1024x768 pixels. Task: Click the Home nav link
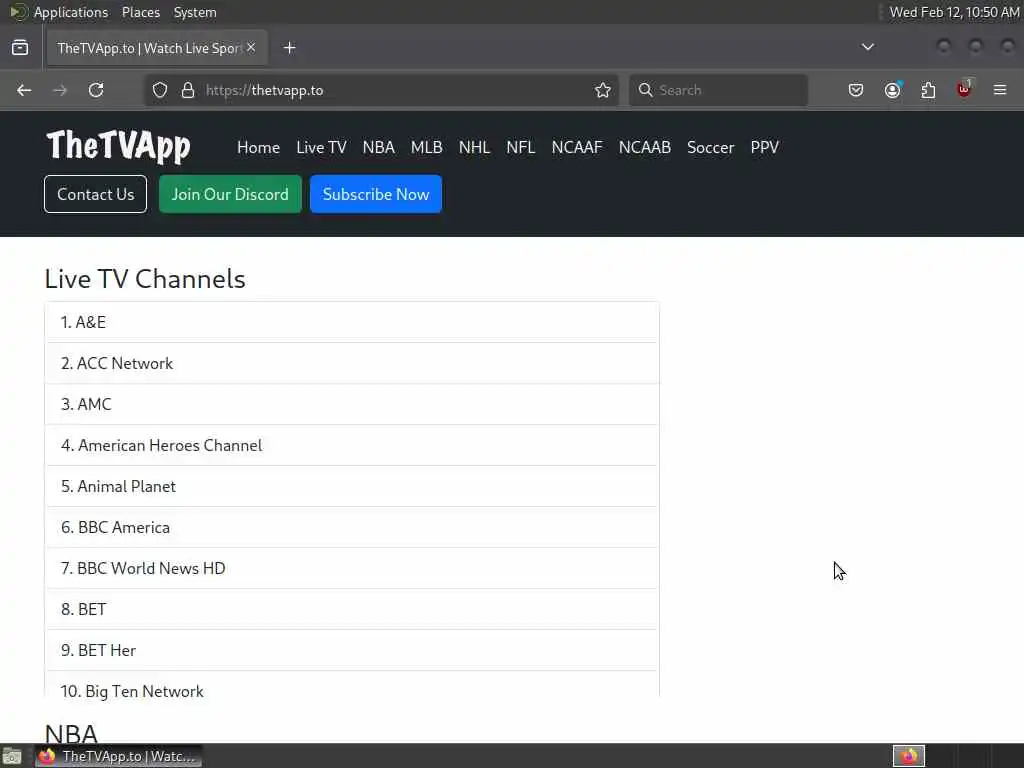tap(259, 148)
